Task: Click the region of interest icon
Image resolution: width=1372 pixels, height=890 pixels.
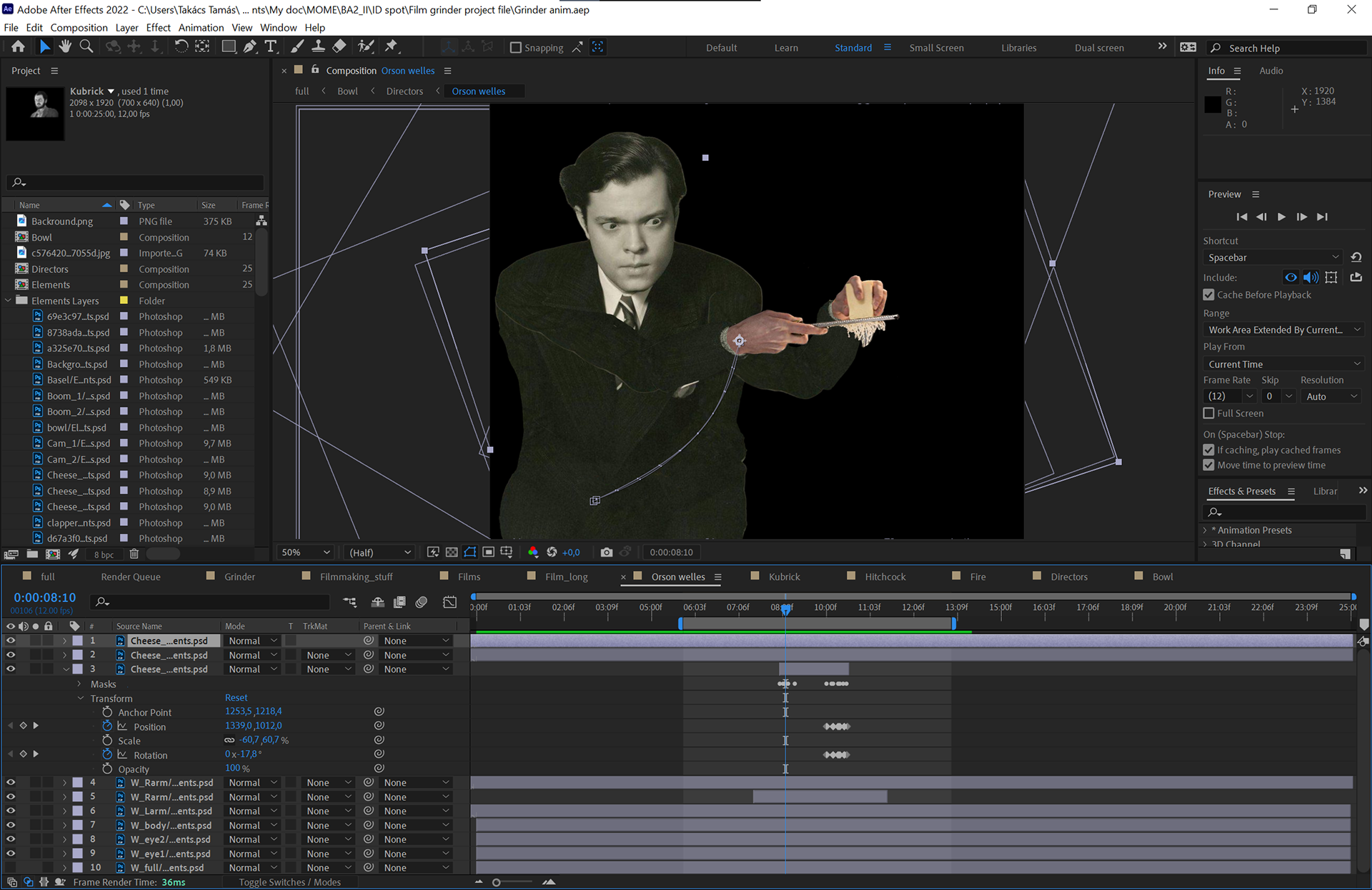Action: point(489,552)
